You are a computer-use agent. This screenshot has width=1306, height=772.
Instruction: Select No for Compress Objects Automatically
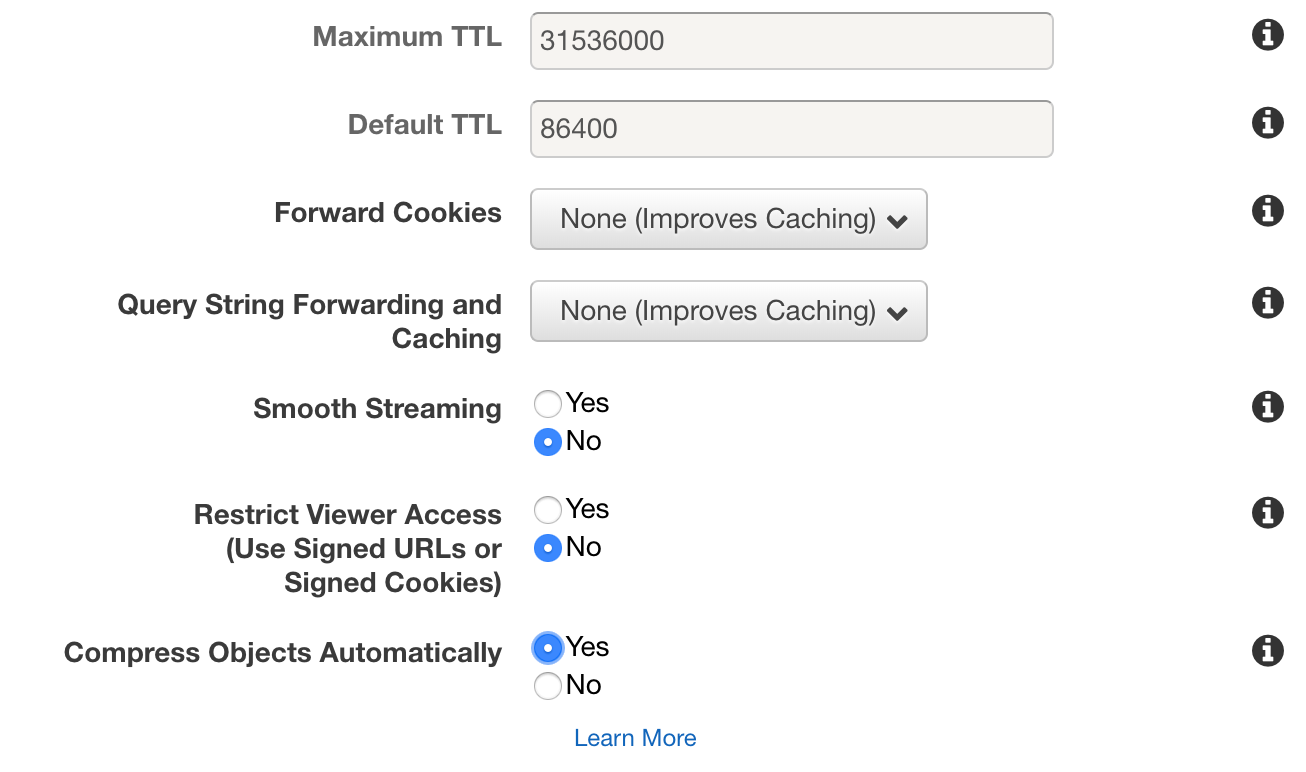pyautogui.click(x=547, y=686)
